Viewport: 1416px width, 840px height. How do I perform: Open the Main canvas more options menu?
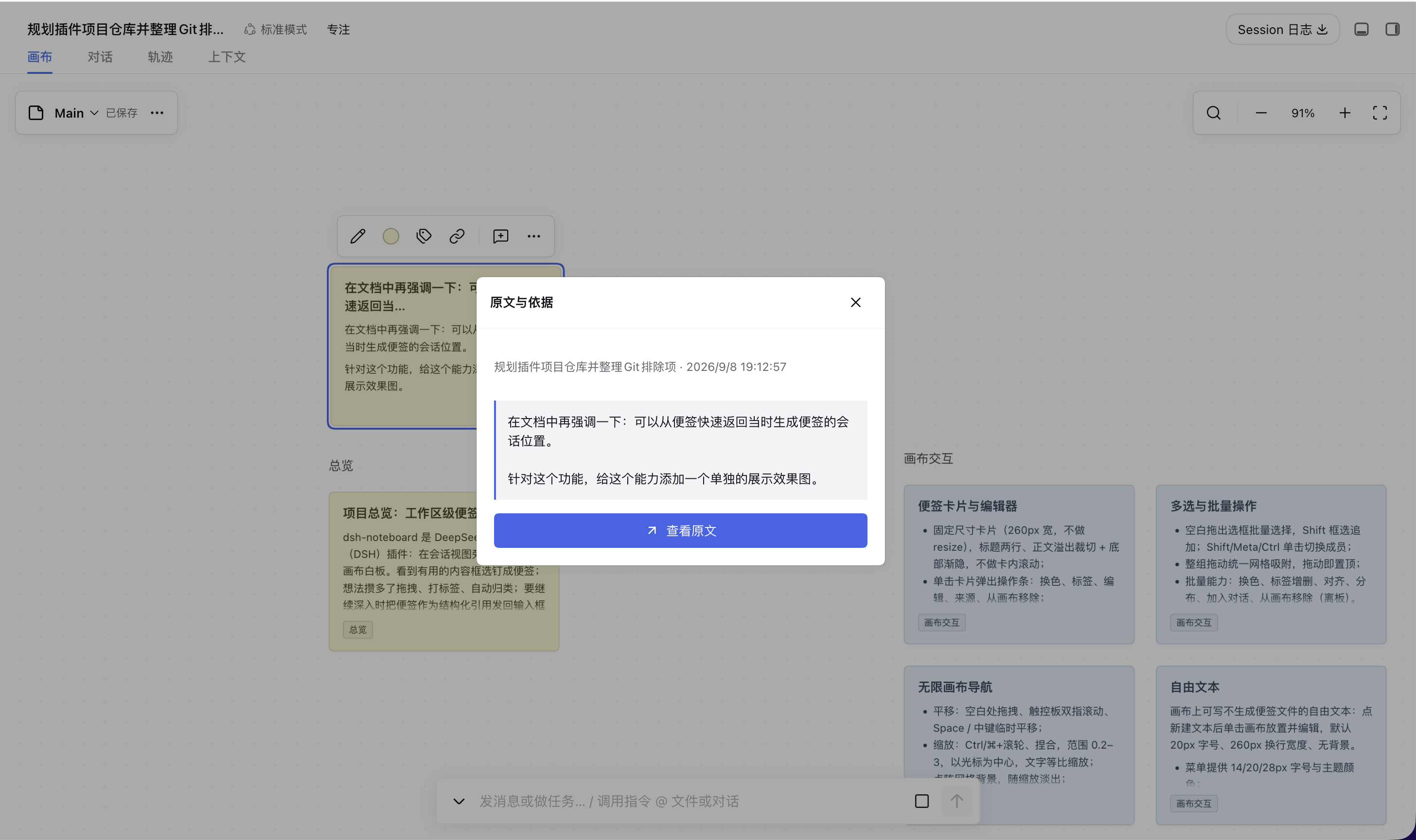157,113
